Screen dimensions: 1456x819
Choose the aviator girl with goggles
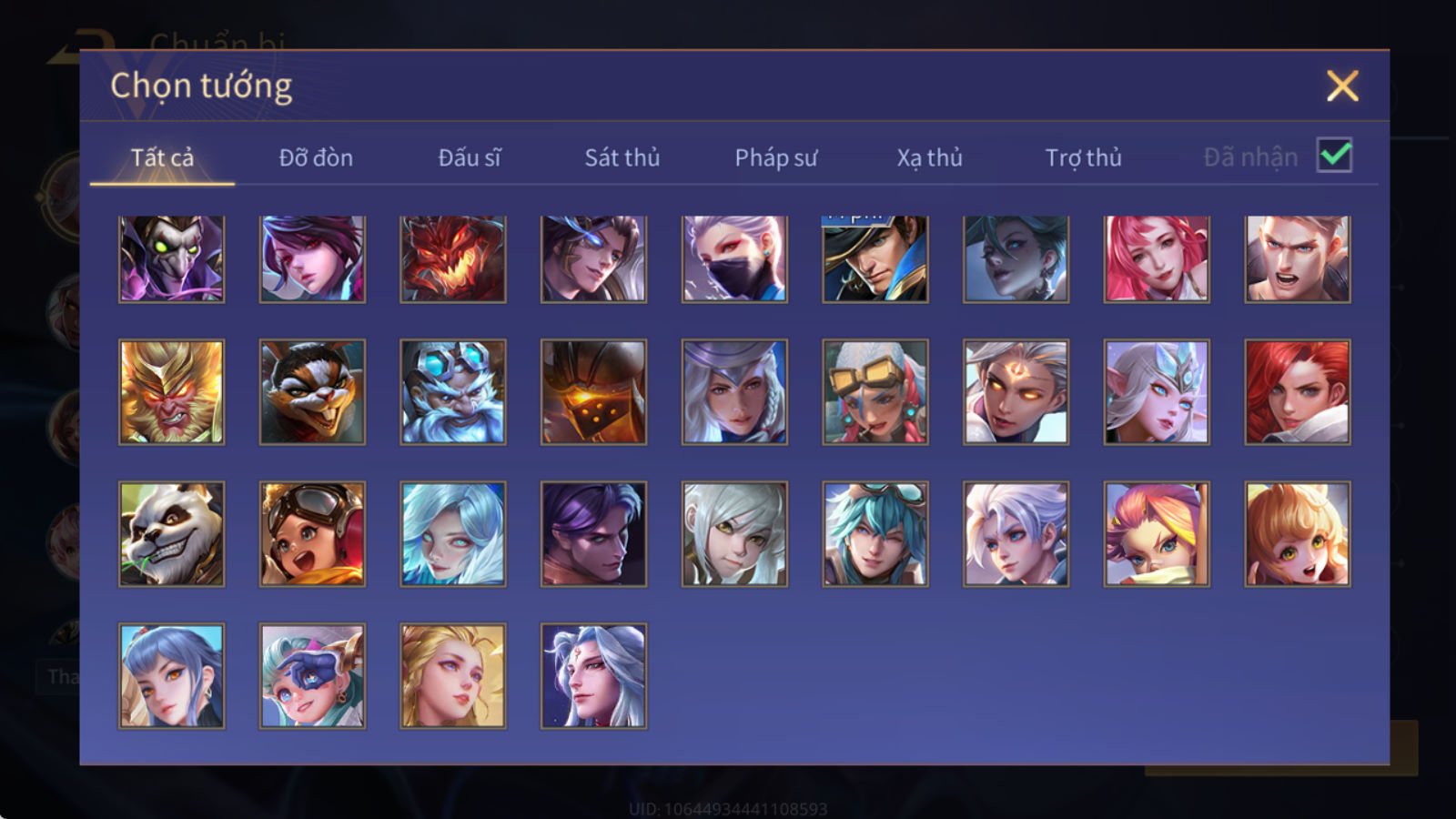point(312,534)
